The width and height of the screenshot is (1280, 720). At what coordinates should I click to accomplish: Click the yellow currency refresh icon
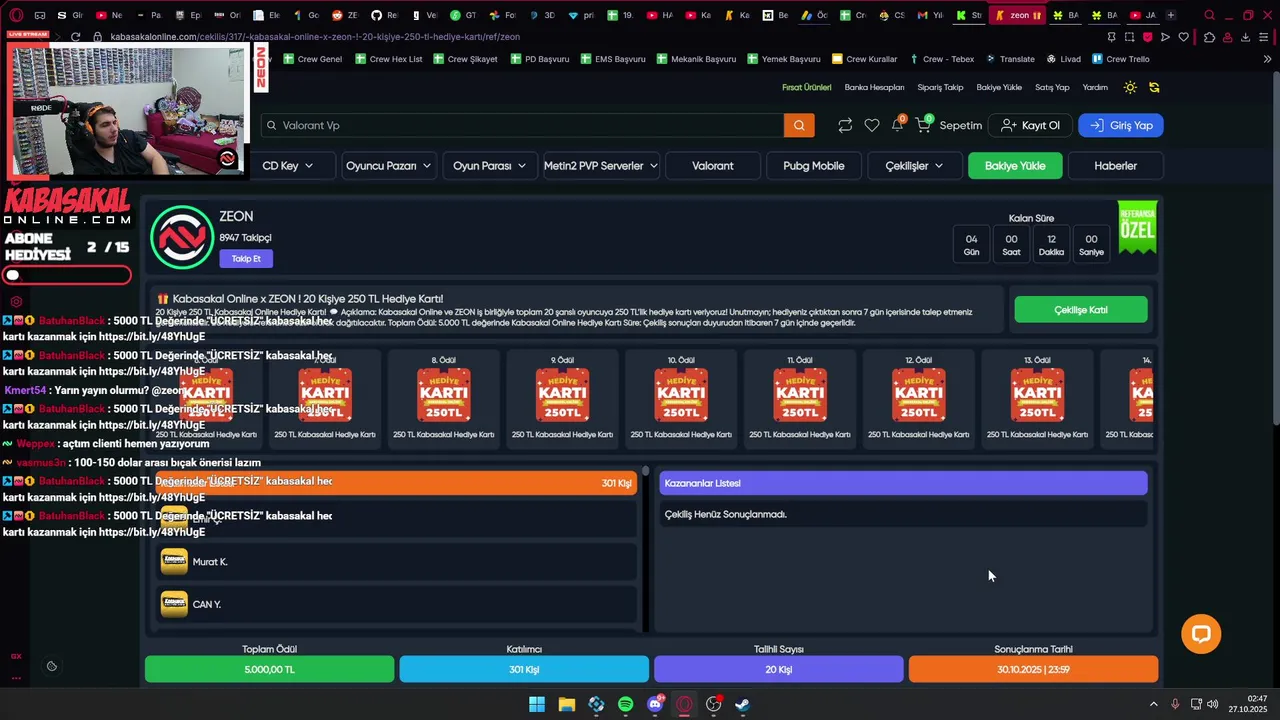(1154, 87)
